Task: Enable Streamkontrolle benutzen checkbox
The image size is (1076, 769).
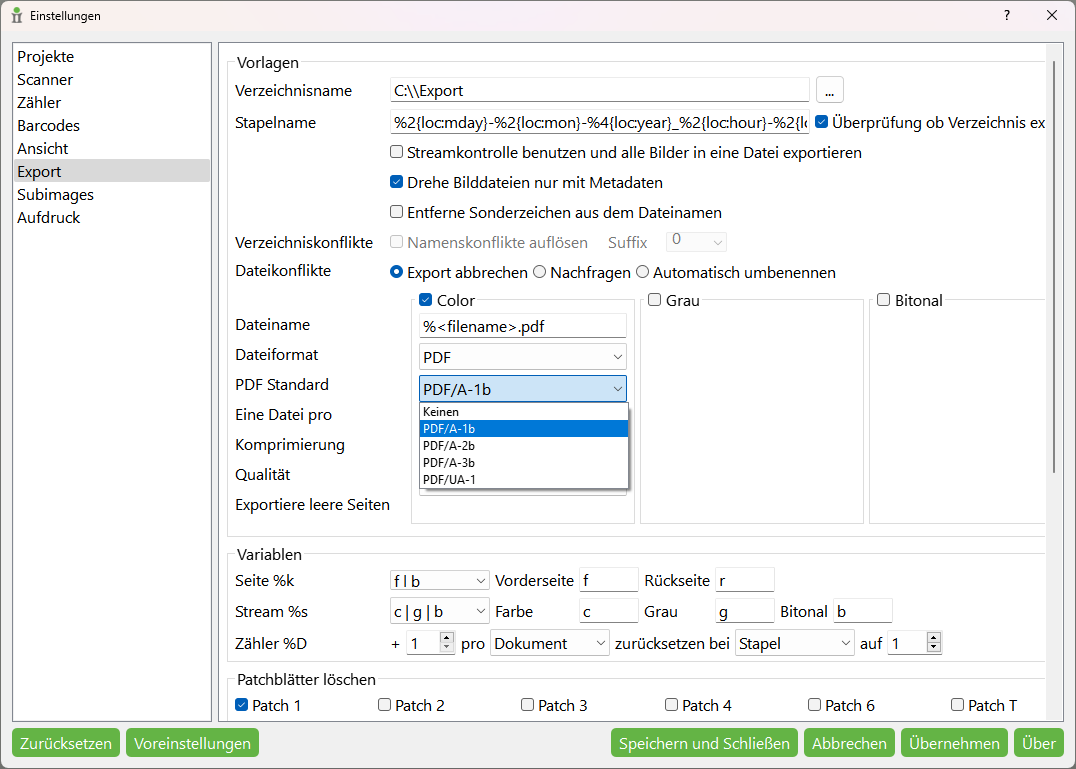Action: click(x=397, y=152)
